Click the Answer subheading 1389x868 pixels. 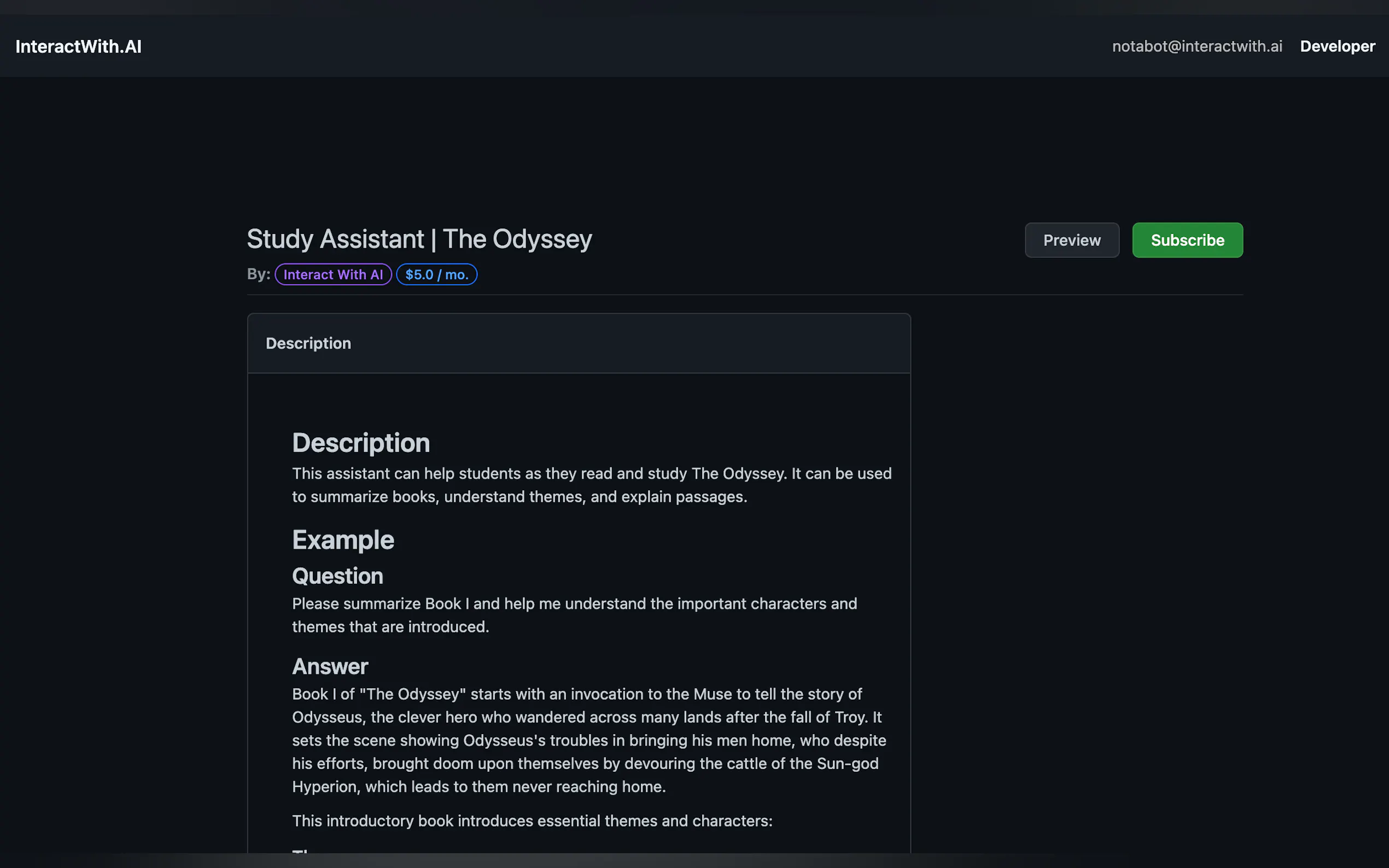point(330,666)
